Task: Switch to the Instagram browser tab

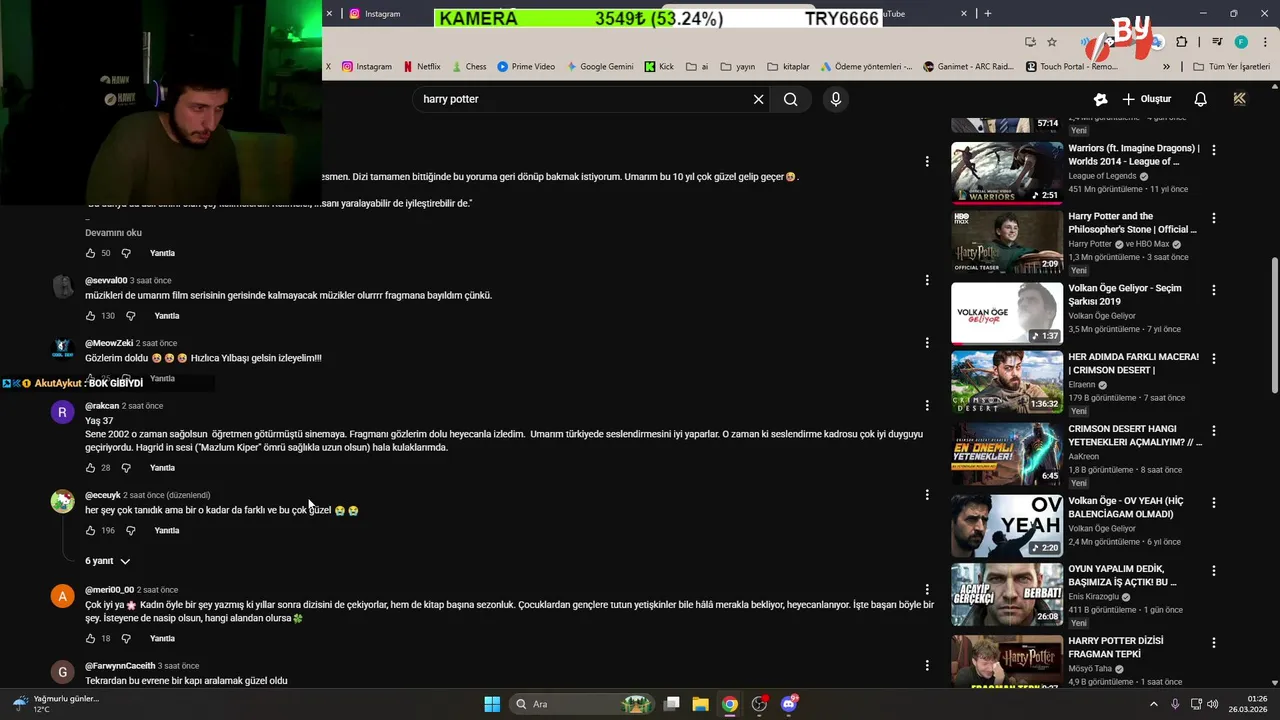Action: (x=382, y=14)
